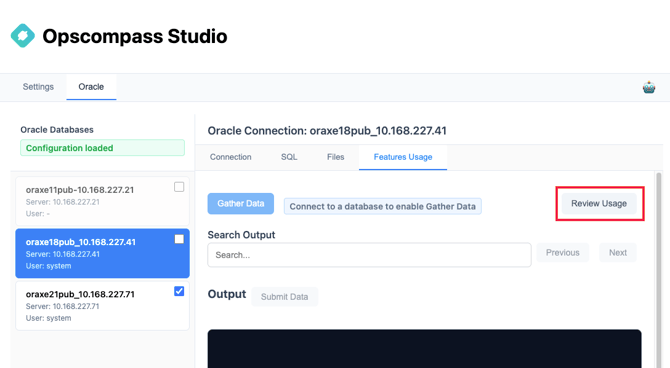Click the Configuration loaded status banner

click(103, 148)
